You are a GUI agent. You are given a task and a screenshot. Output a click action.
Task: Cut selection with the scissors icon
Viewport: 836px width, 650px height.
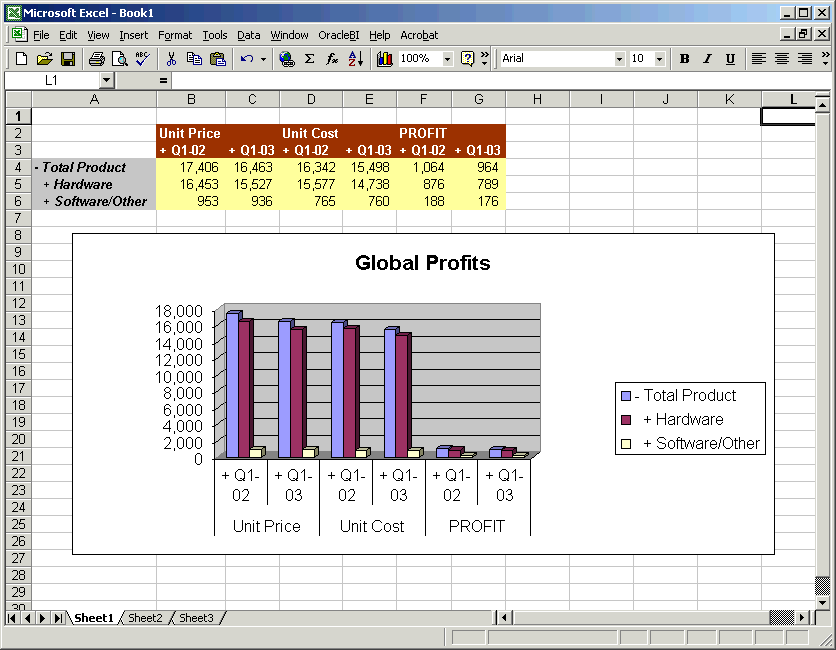(171, 59)
